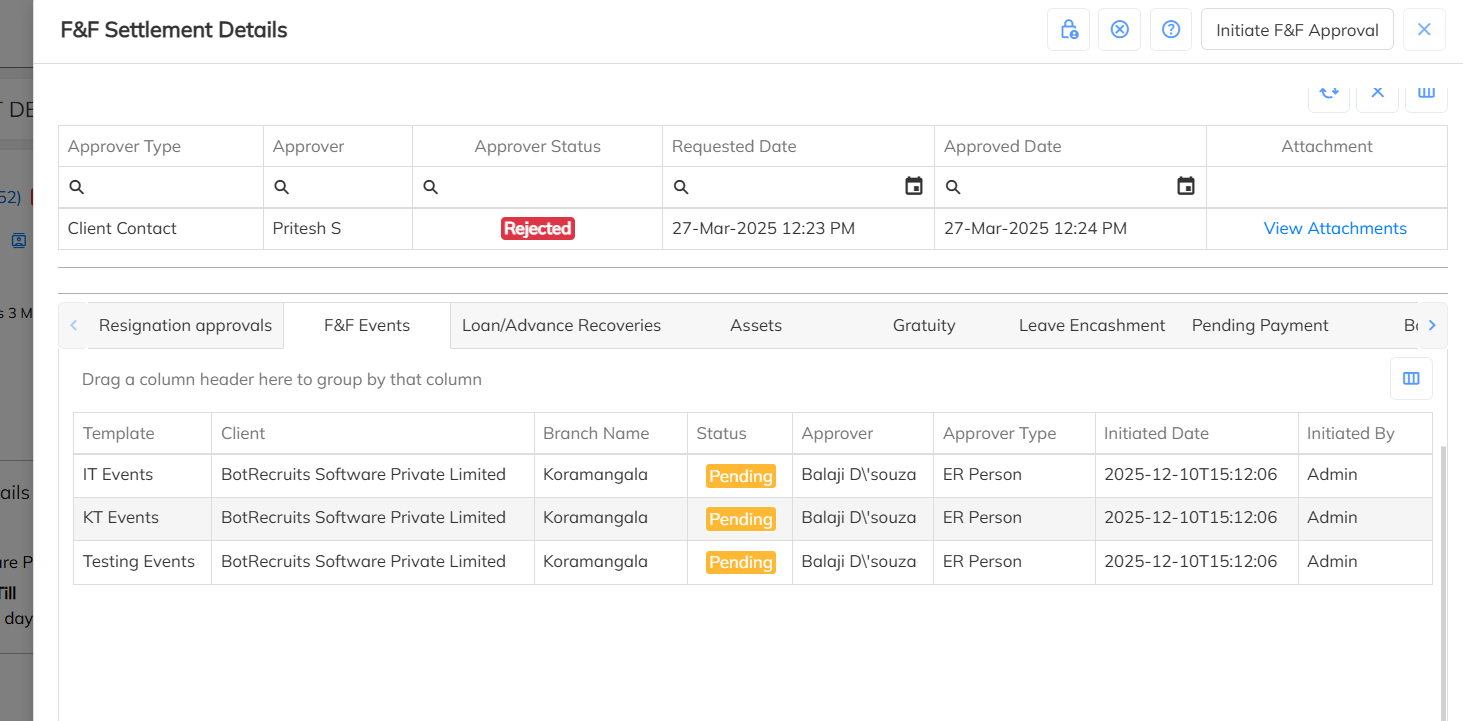Click calendar icon in Requested Date filter

pos(913,187)
